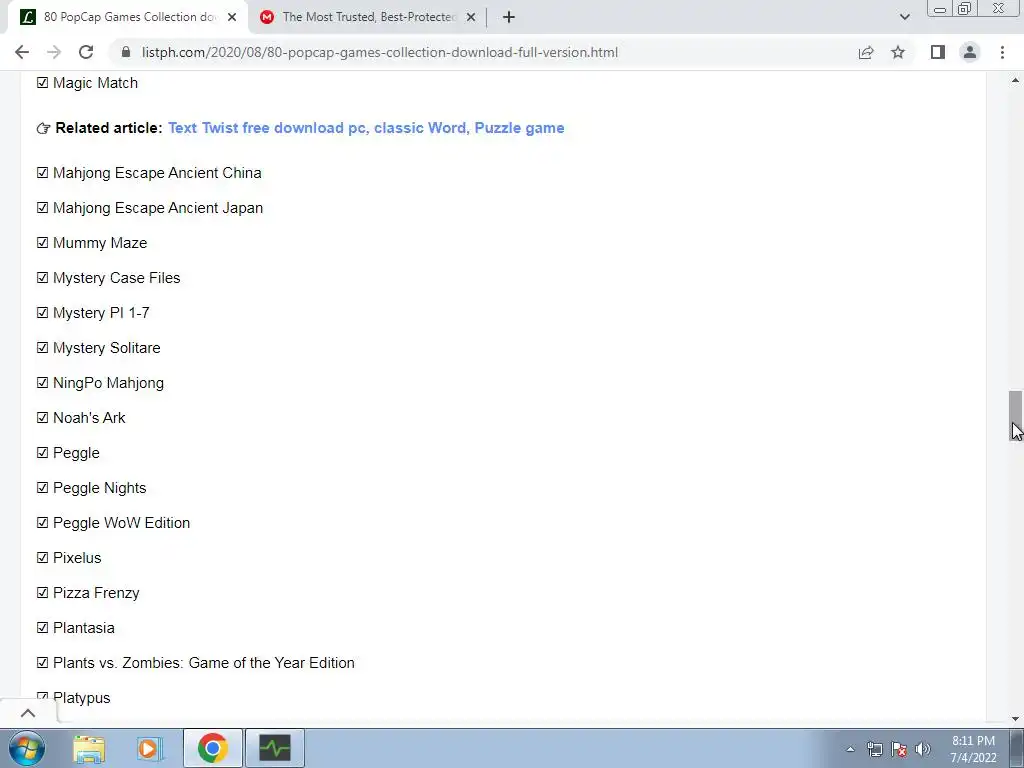Image resolution: width=1024 pixels, height=768 pixels.
Task: Open the Action Center flag icon
Action: pos(899,749)
